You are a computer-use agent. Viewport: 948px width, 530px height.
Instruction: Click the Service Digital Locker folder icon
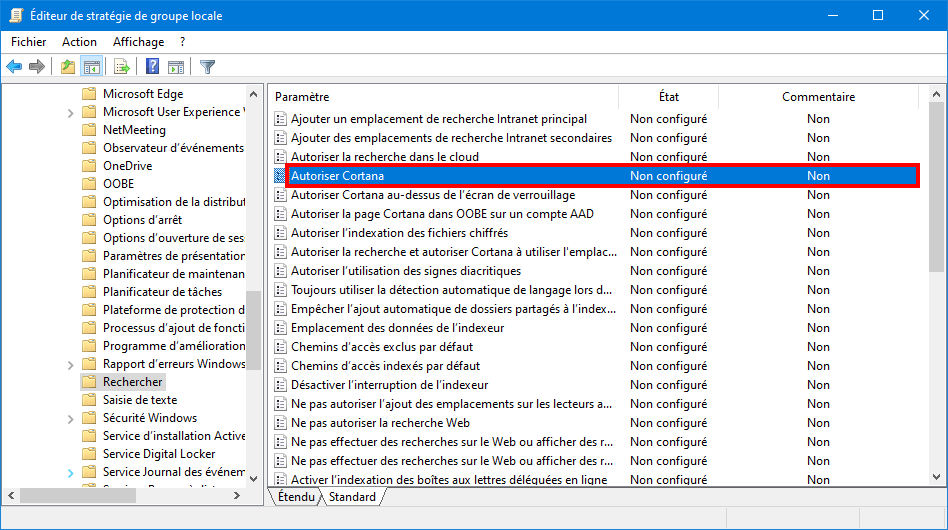tap(89, 454)
